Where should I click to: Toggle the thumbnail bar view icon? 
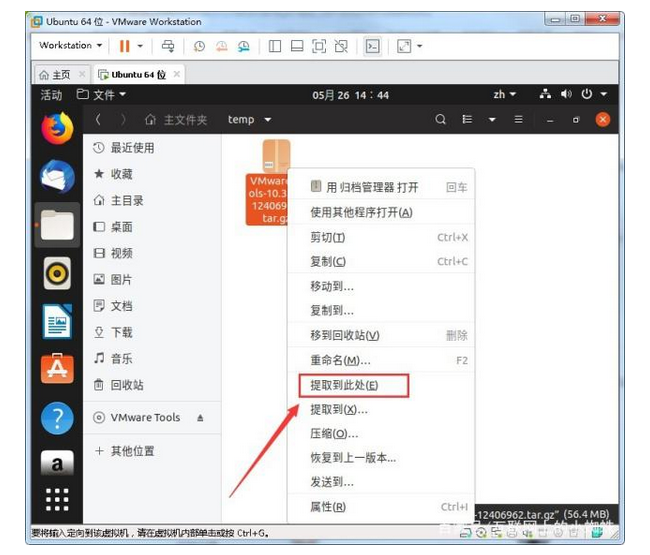pos(297,46)
